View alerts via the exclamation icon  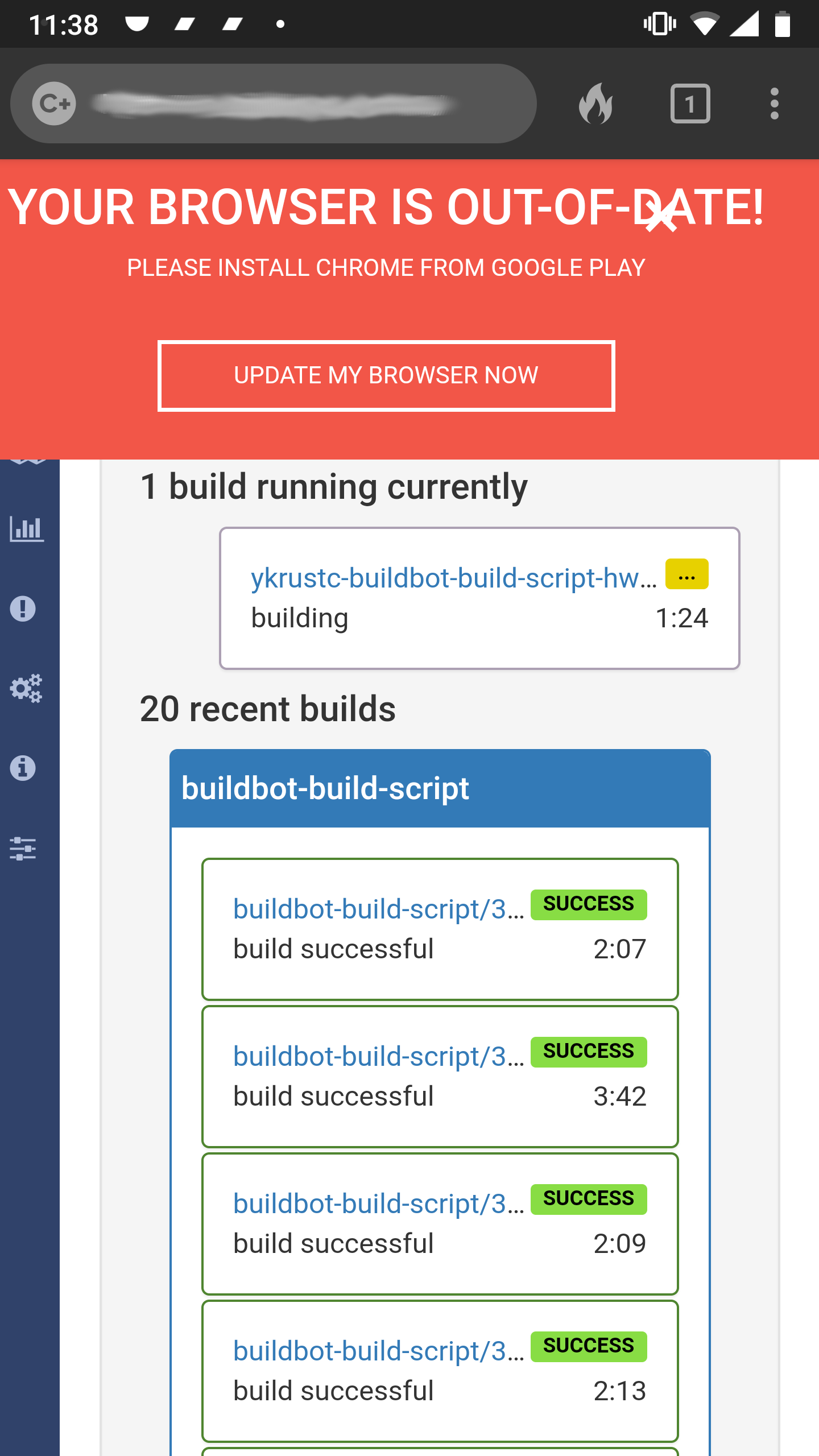tap(24, 609)
